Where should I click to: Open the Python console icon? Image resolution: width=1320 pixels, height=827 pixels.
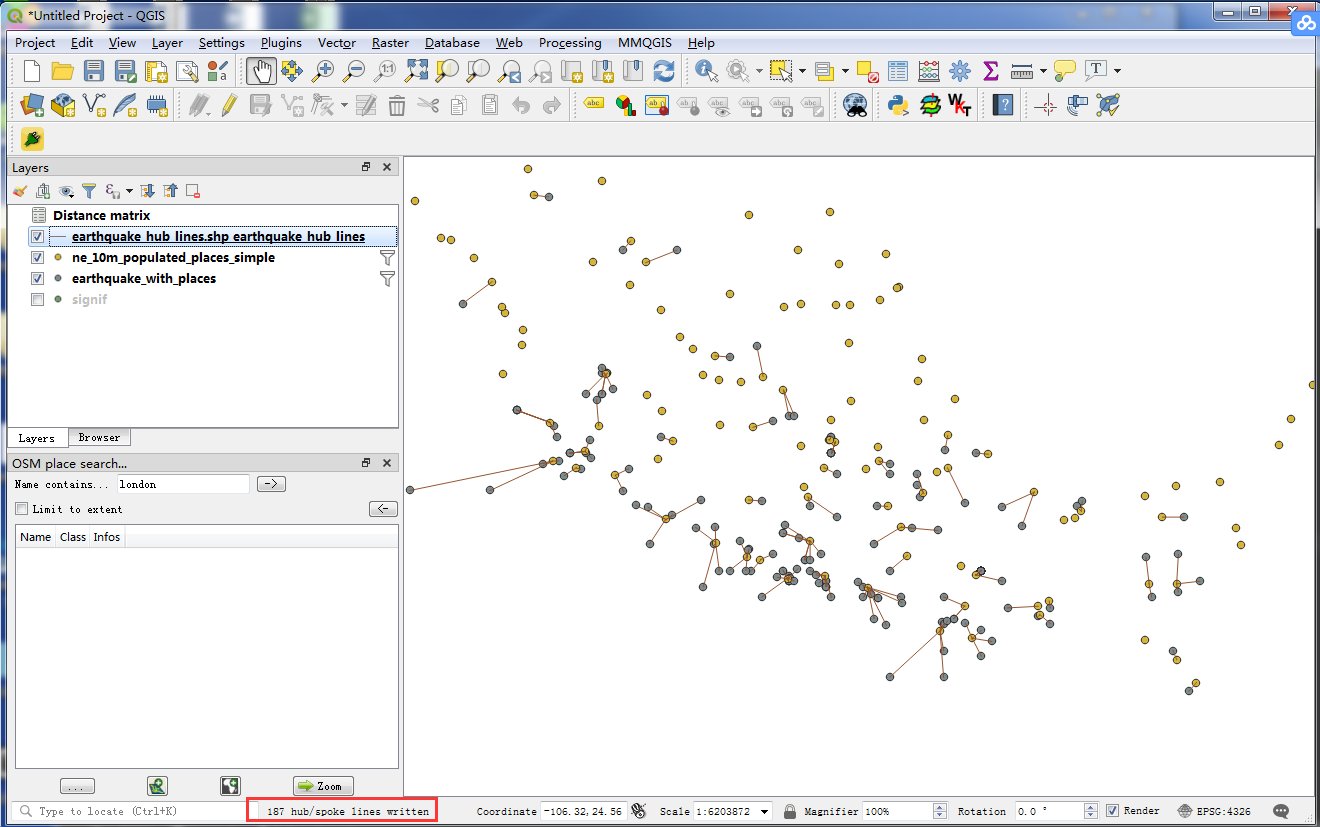tap(897, 104)
